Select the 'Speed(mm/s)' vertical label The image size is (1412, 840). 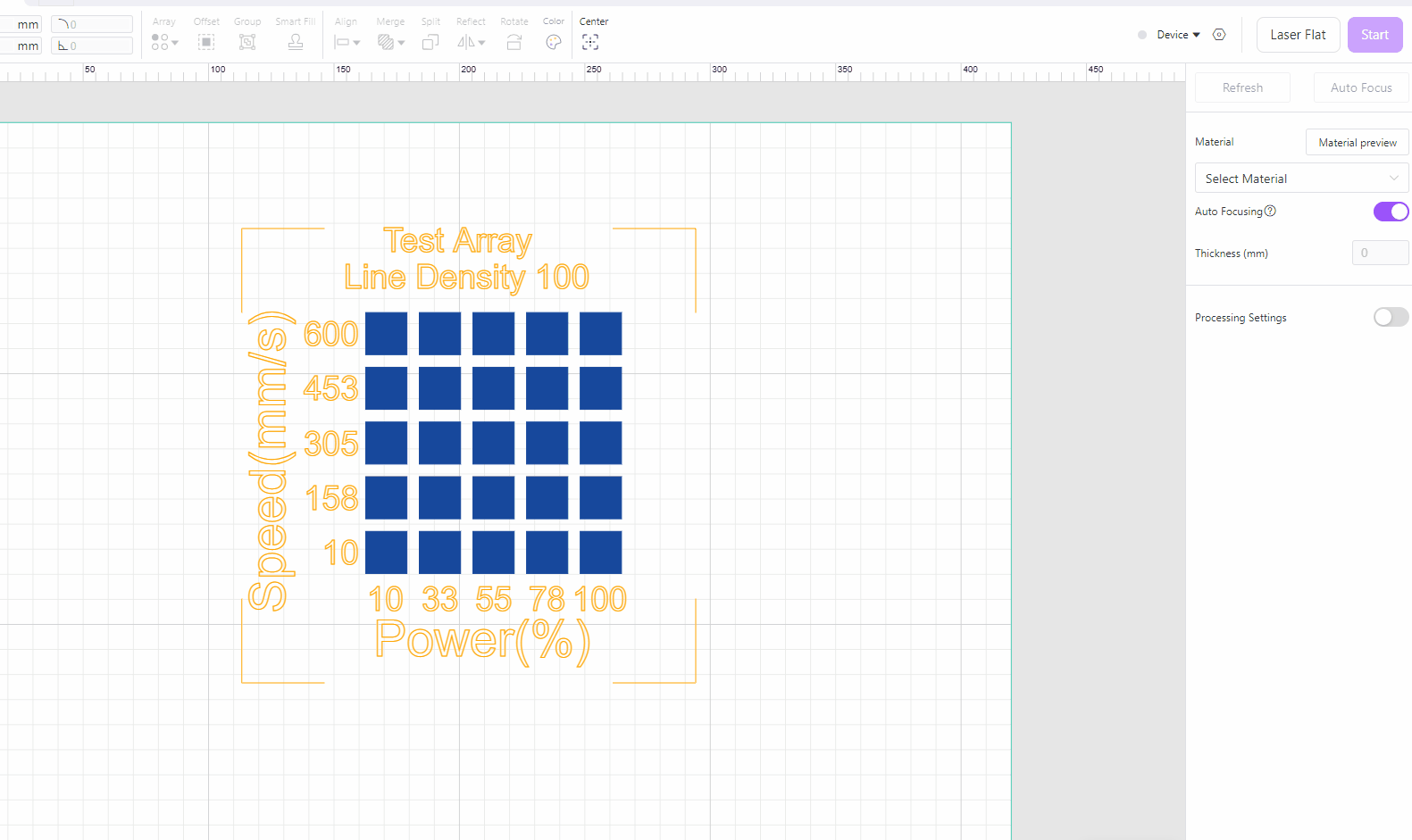coord(271,461)
